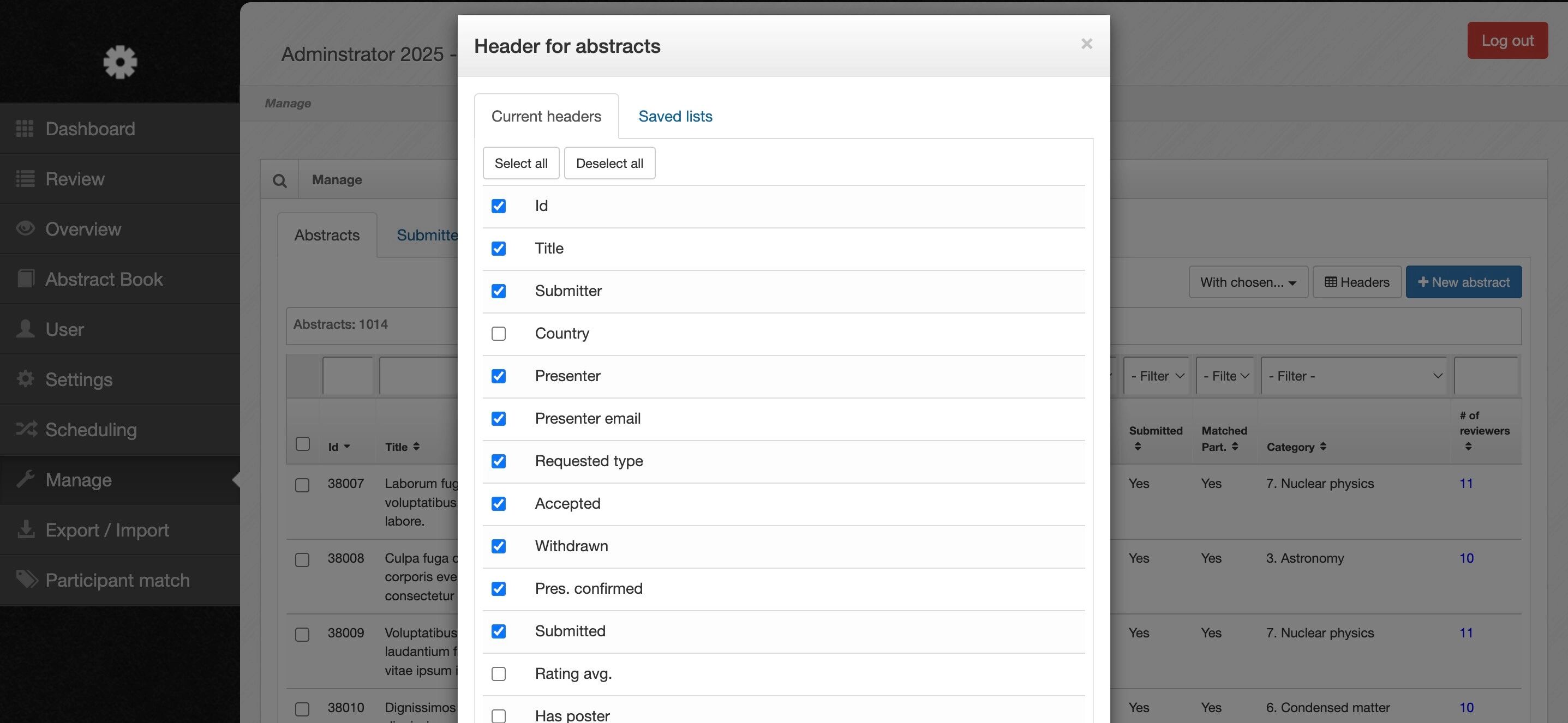Click the Export / Import download icon
Viewport: 1568px width, 723px height.
(26, 529)
